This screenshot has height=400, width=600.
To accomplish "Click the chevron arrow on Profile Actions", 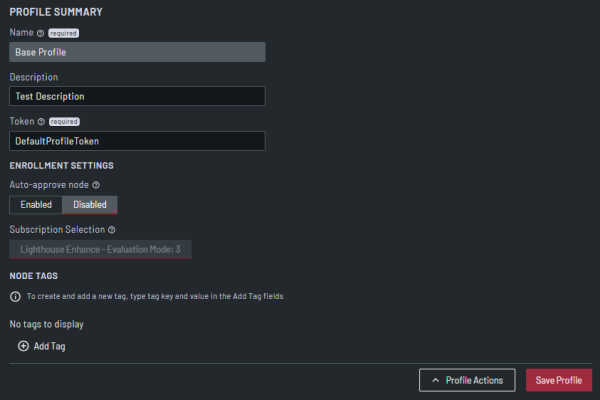I will [x=435, y=380].
